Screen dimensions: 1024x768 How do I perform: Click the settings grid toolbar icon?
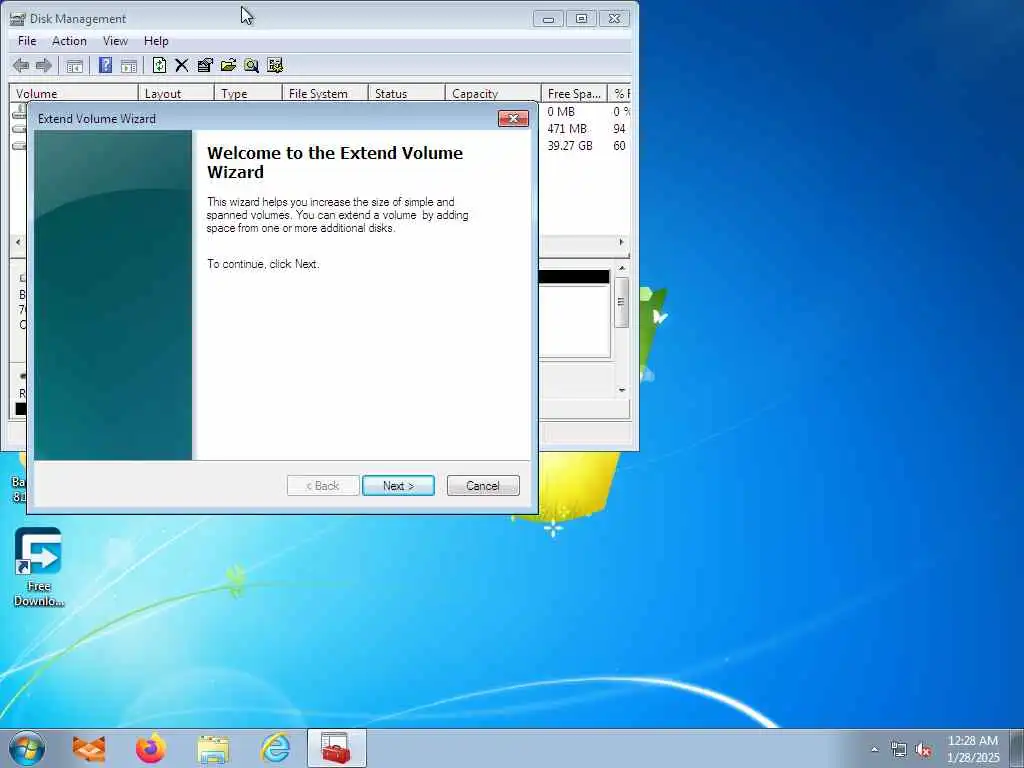click(275, 65)
